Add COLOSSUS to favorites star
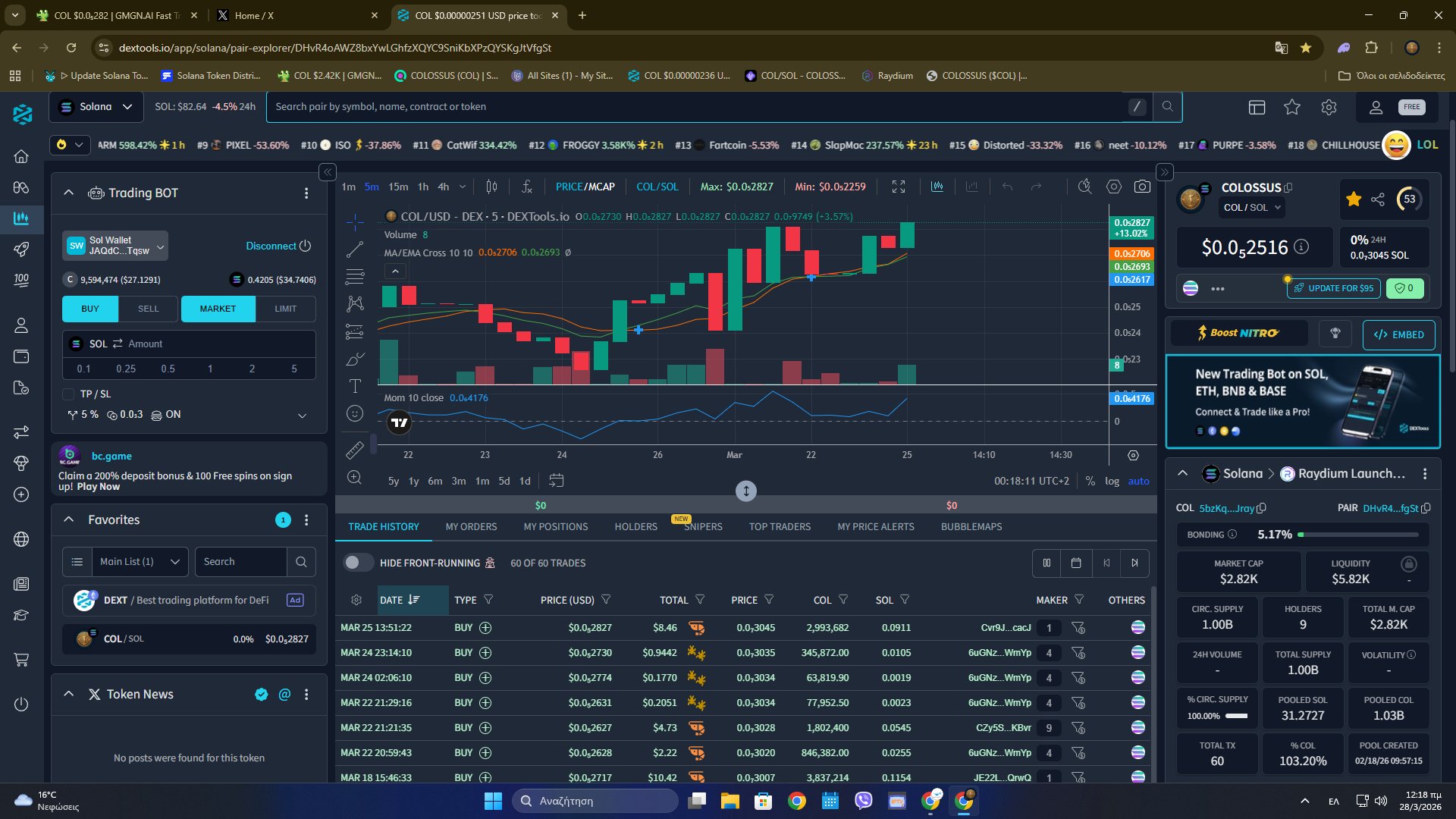This screenshot has height=819, width=1456. pos(1354,199)
